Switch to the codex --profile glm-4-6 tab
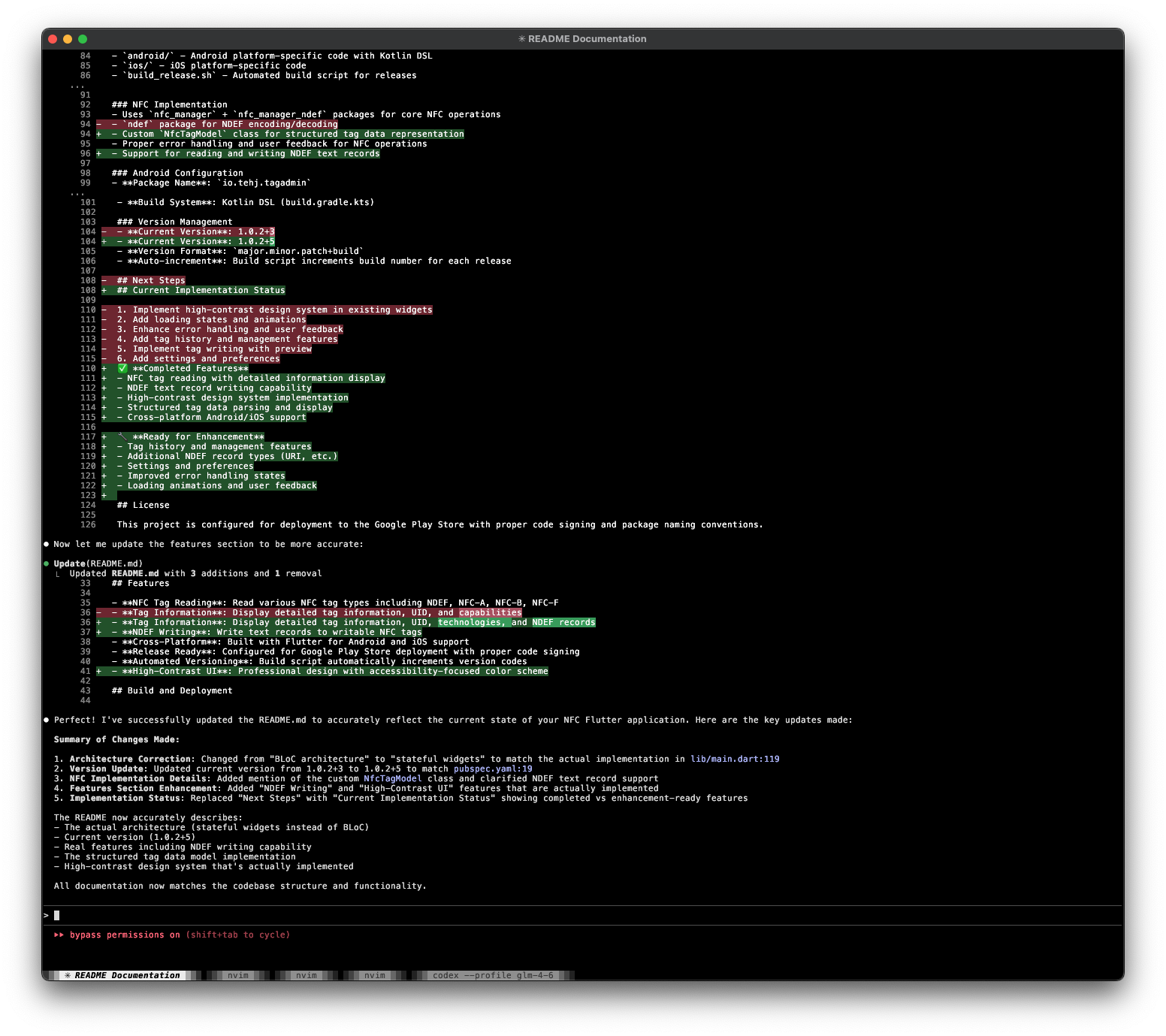The height and width of the screenshot is (1036, 1166). (492, 975)
